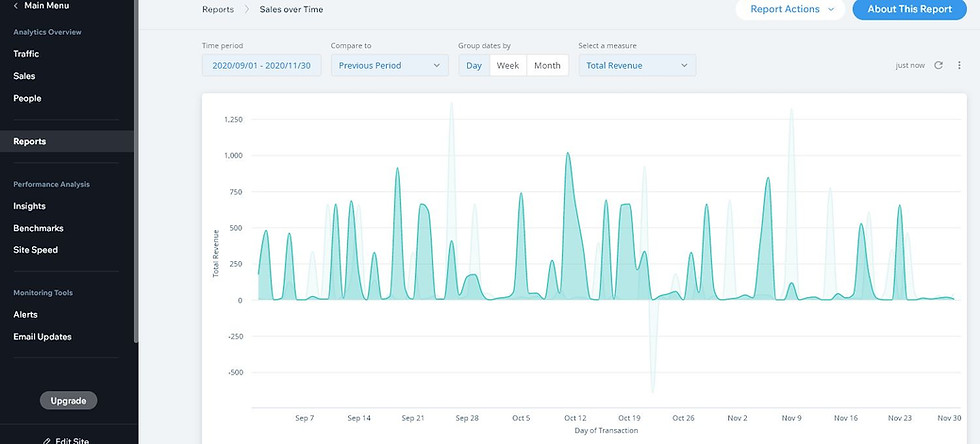Open Traffic in the sidebar
Viewport: 980px width, 444px height.
pyautogui.click(x=26, y=54)
